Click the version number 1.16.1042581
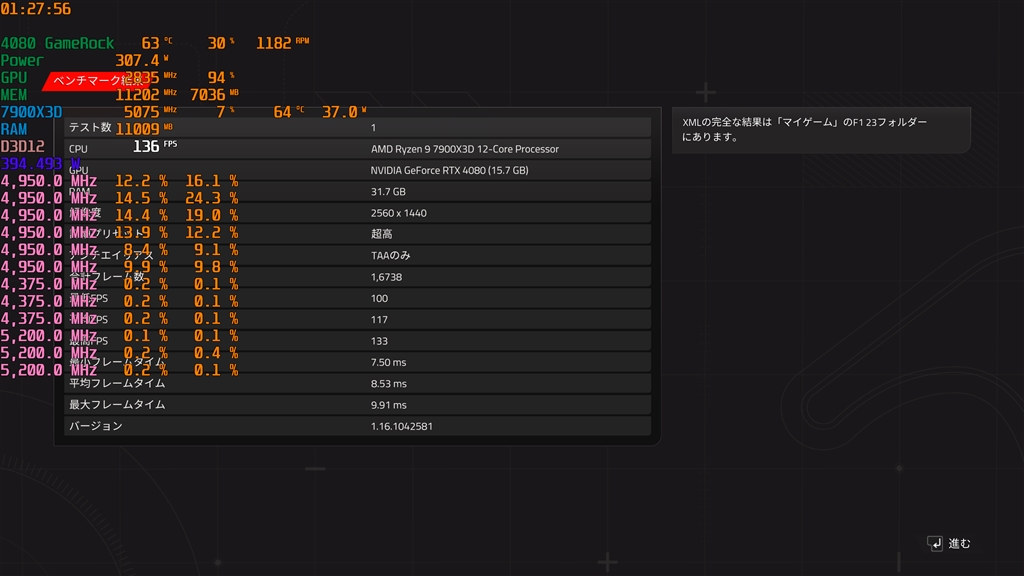Screen dimensions: 1024x576 click(401, 426)
